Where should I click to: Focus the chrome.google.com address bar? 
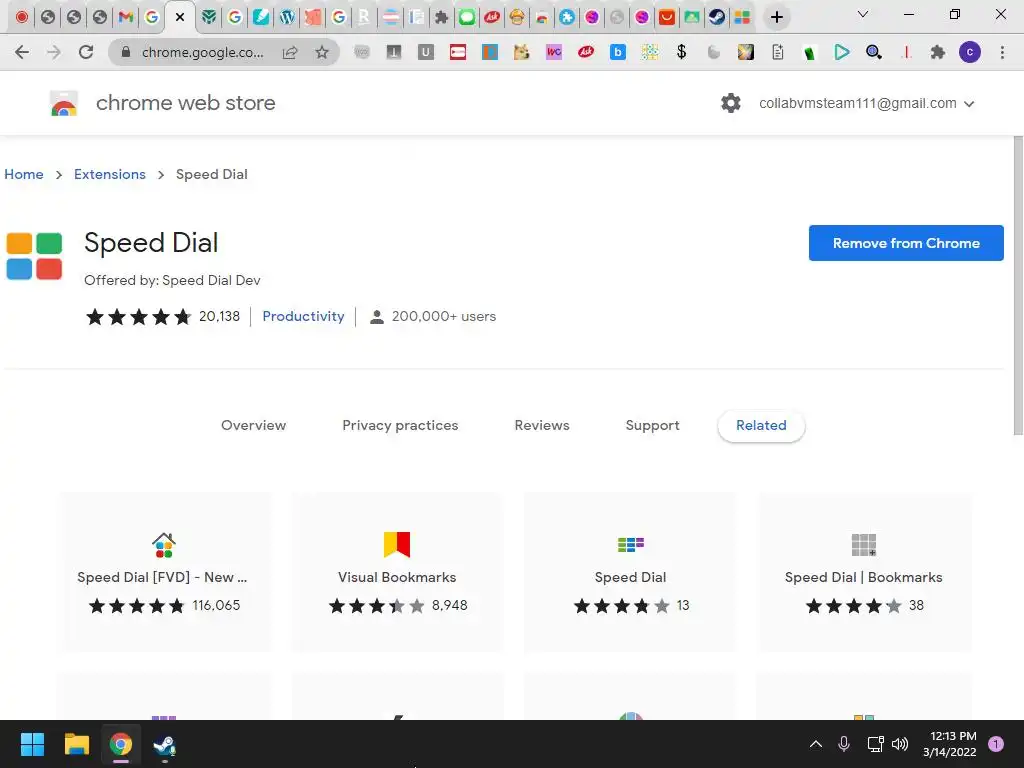point(202,52)
